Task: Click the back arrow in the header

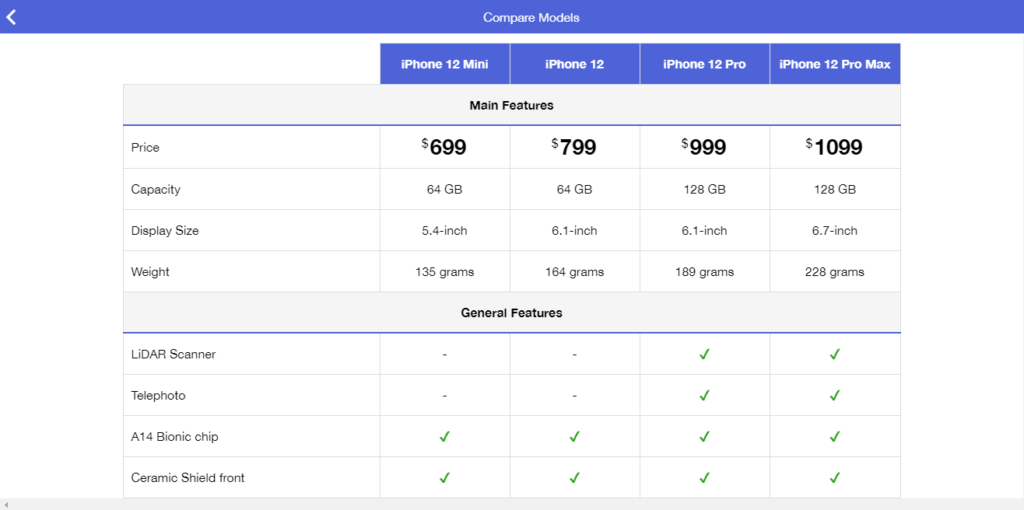Action: (11, 17)
